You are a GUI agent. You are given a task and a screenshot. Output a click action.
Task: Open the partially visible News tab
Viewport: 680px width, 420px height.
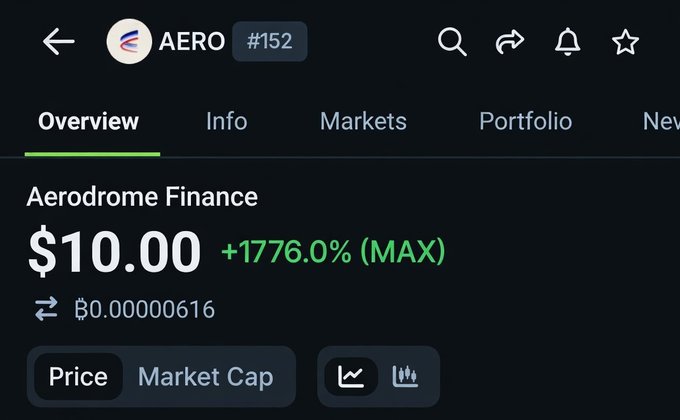coord(660,122)
